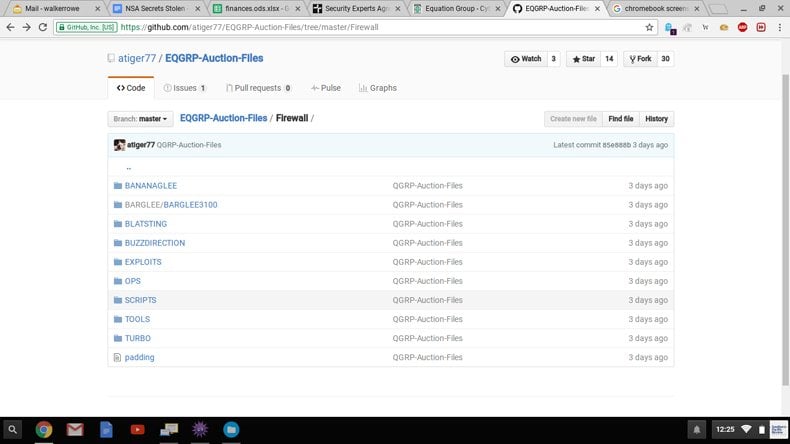Open the padding file

click(140, 357)
